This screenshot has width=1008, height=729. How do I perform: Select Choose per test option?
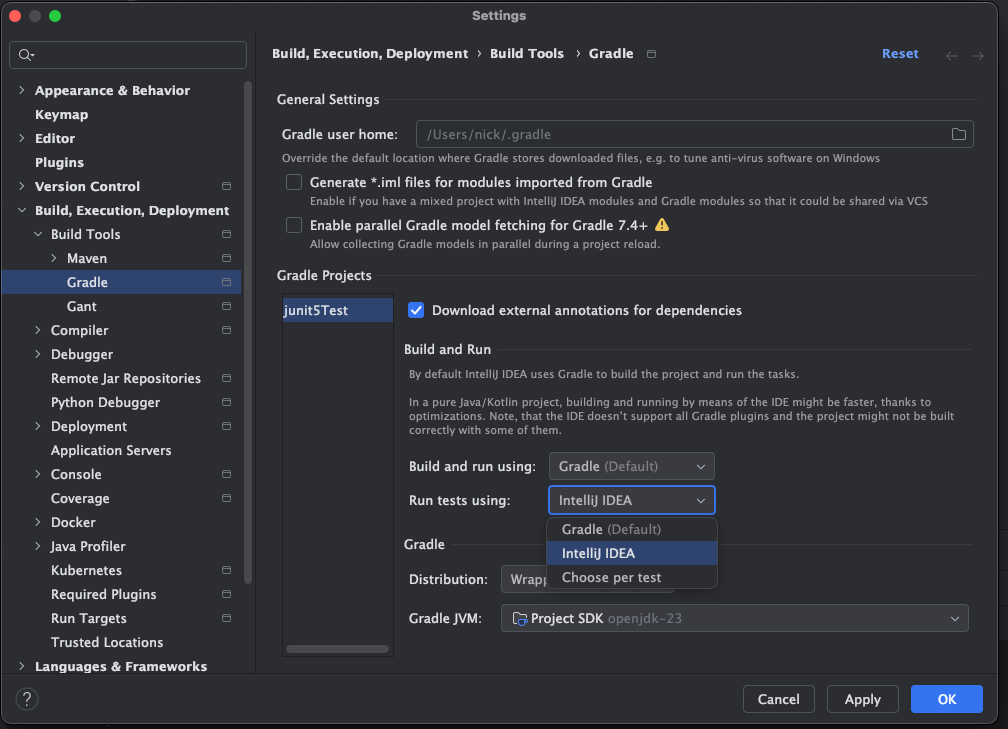click(631, 577)
